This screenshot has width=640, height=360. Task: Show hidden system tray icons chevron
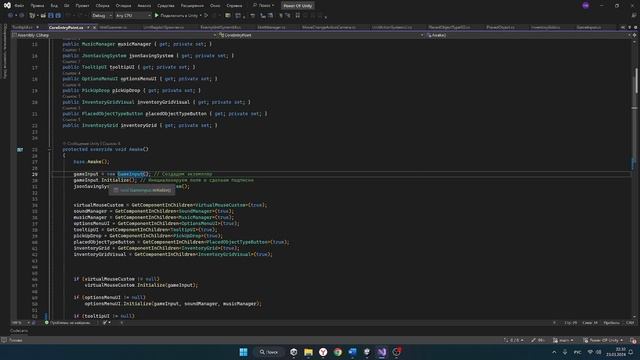coord(554,352)
